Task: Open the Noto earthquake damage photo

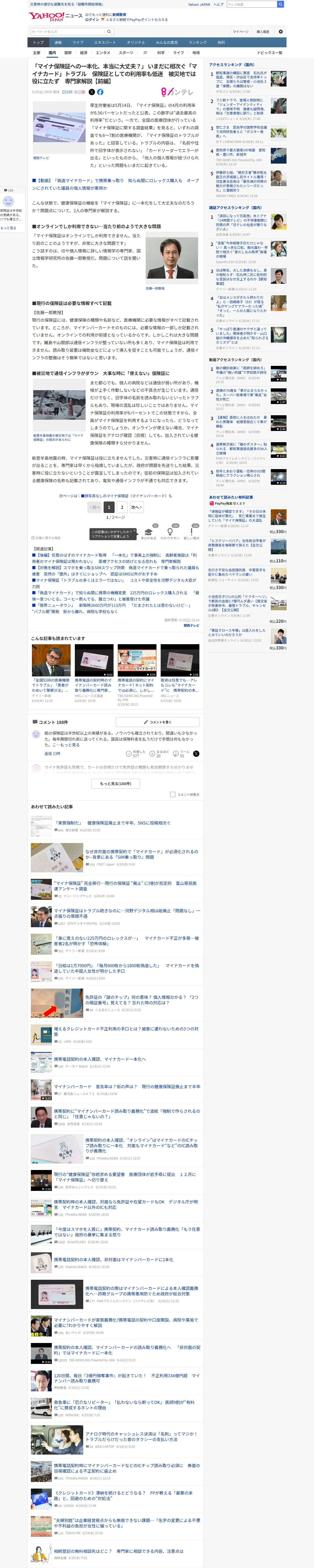Action: click(x=59, y=405)
